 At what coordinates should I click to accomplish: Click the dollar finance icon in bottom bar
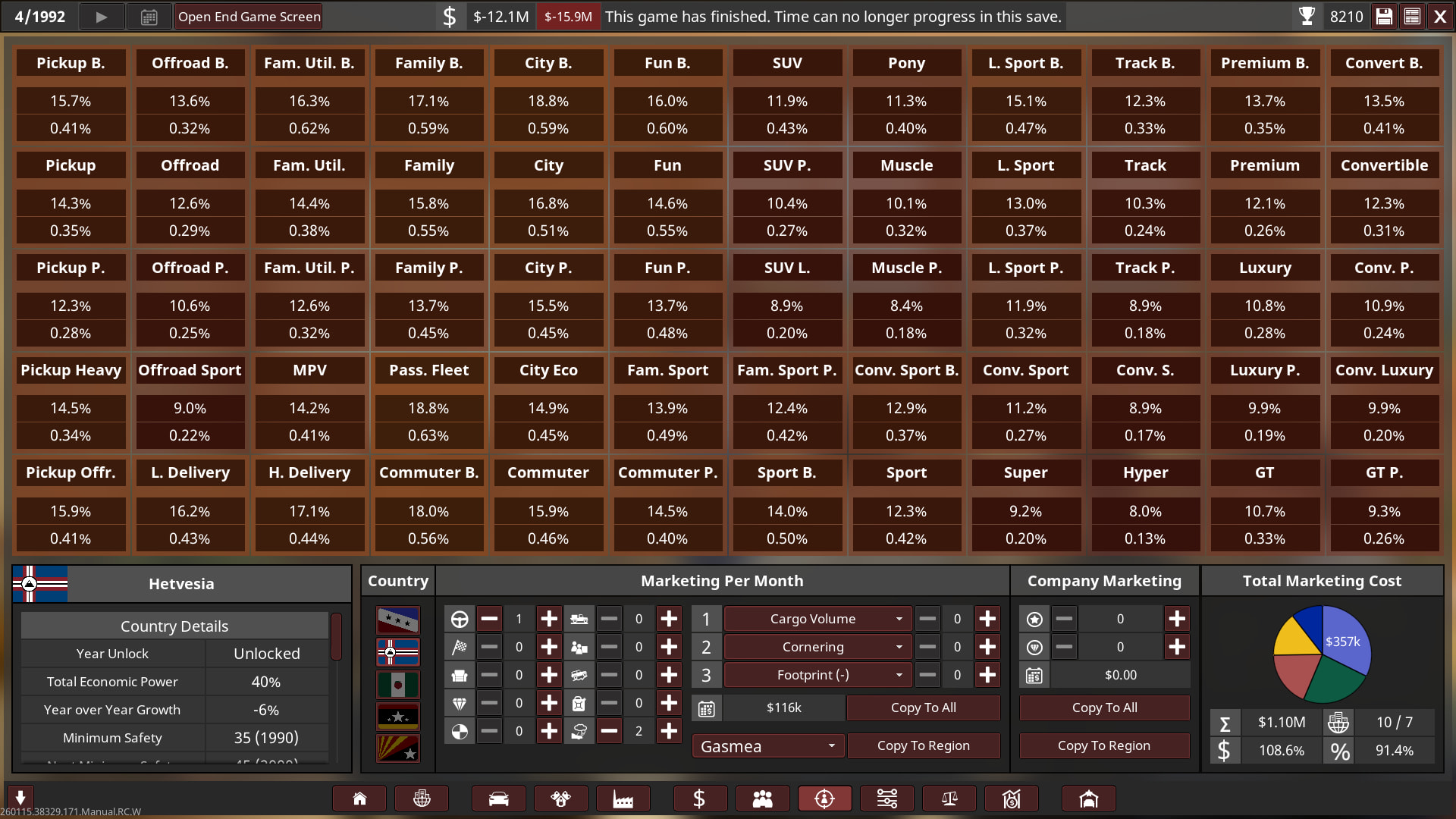pos(699,799)
